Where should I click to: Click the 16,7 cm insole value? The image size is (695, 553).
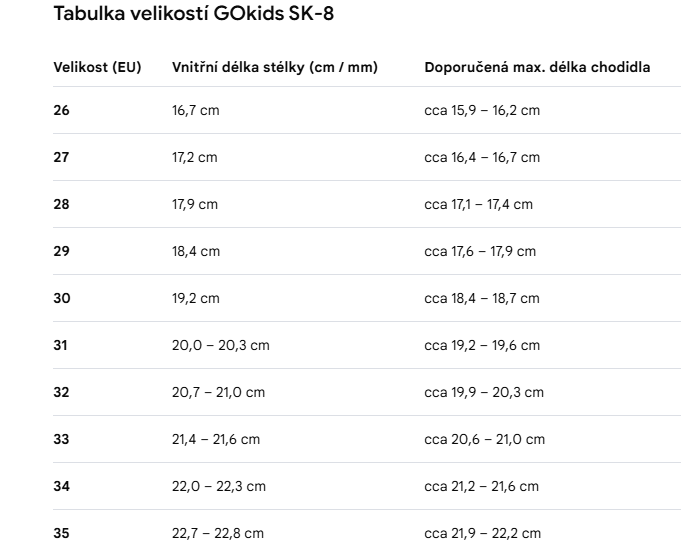[195, 110]
